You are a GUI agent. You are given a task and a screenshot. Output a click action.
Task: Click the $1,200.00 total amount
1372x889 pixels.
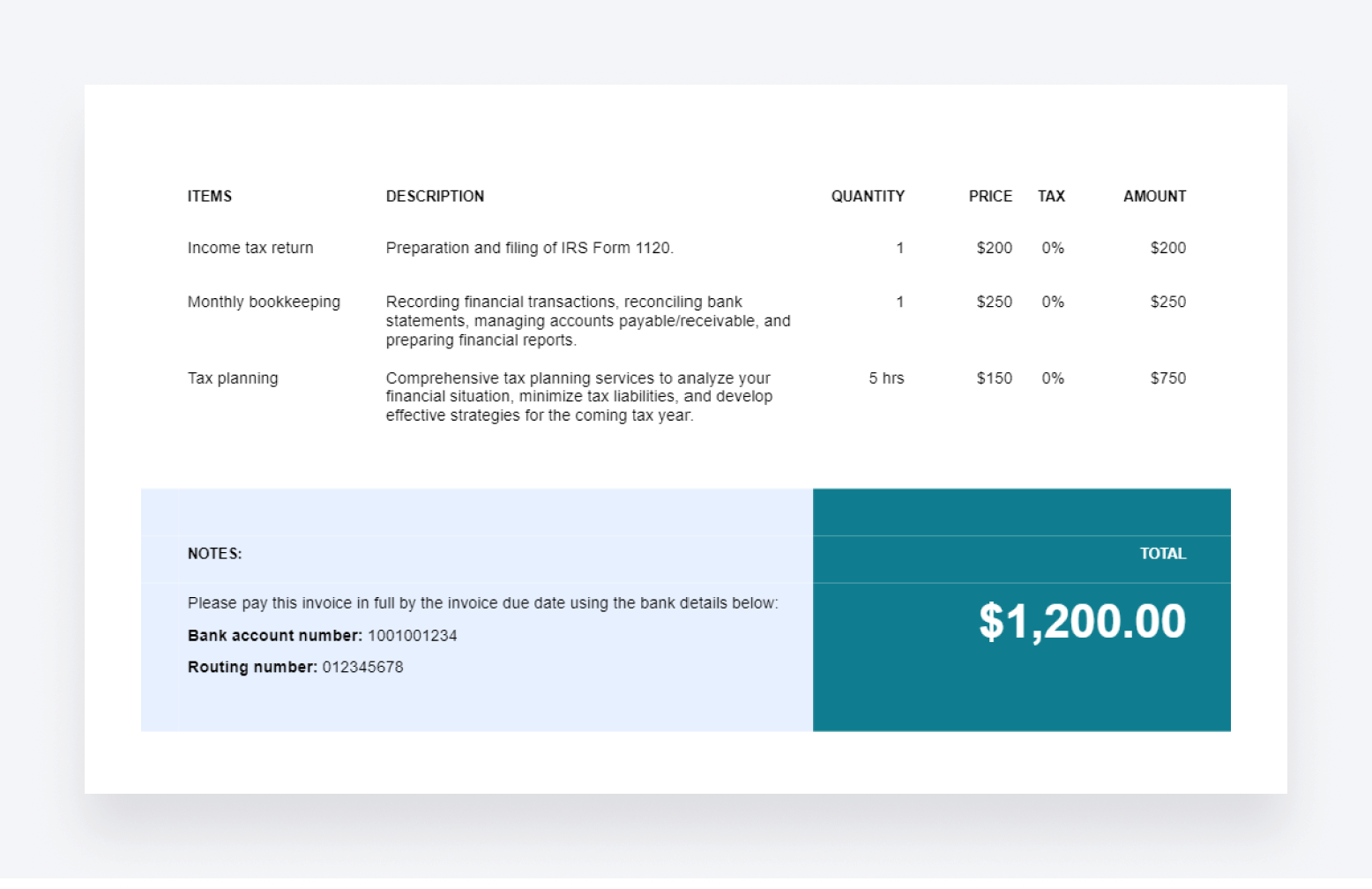point(1084,621)
